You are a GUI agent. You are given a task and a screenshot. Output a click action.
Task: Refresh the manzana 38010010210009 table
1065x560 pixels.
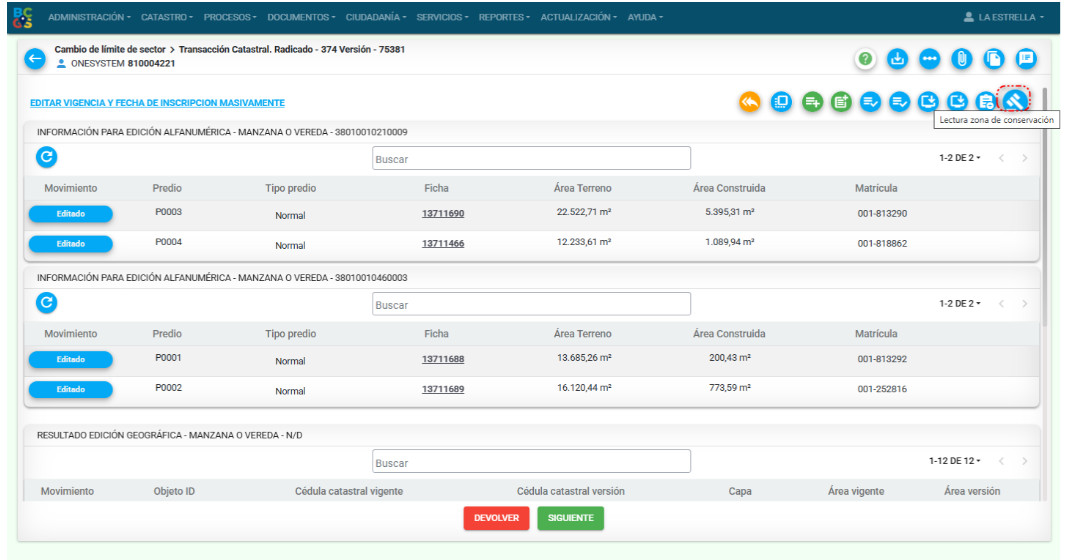coord(46,157)
